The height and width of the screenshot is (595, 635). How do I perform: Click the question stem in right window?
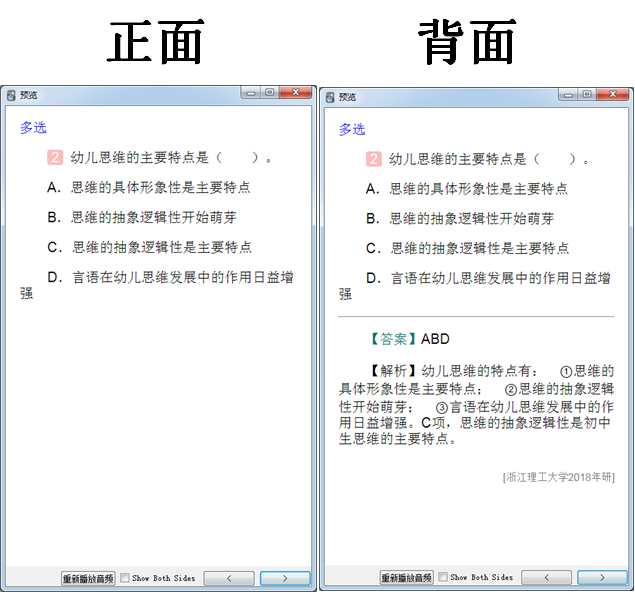coord(489,159)
